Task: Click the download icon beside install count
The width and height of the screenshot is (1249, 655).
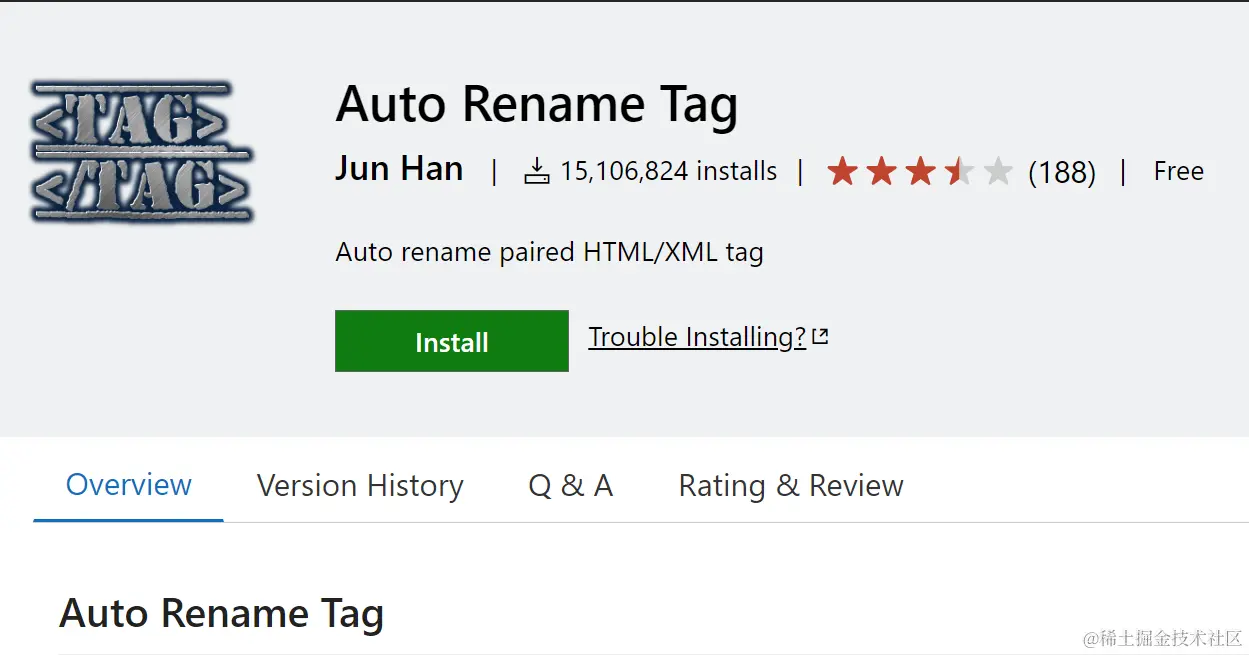Action: (x=537, y=172)
